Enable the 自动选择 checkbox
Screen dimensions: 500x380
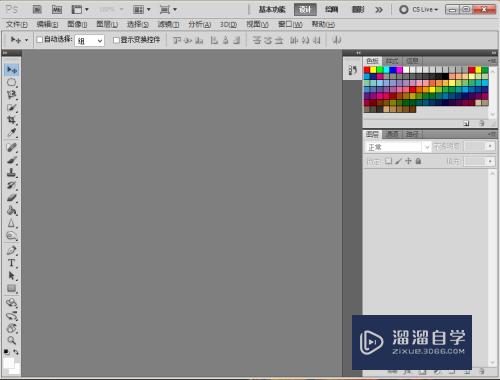(x=39, y=40)
